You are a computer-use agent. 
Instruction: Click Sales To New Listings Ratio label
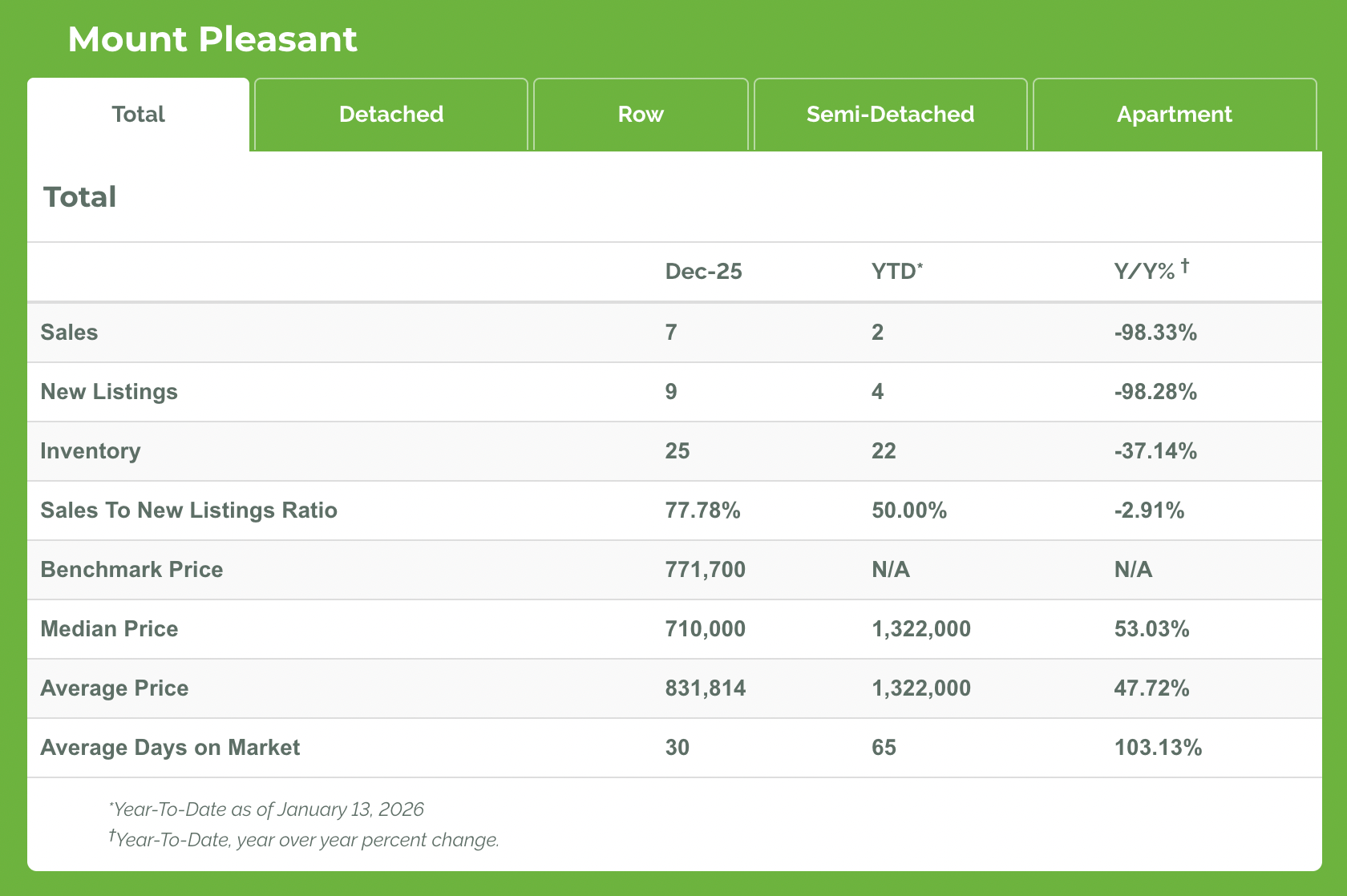tap(188, 511)
